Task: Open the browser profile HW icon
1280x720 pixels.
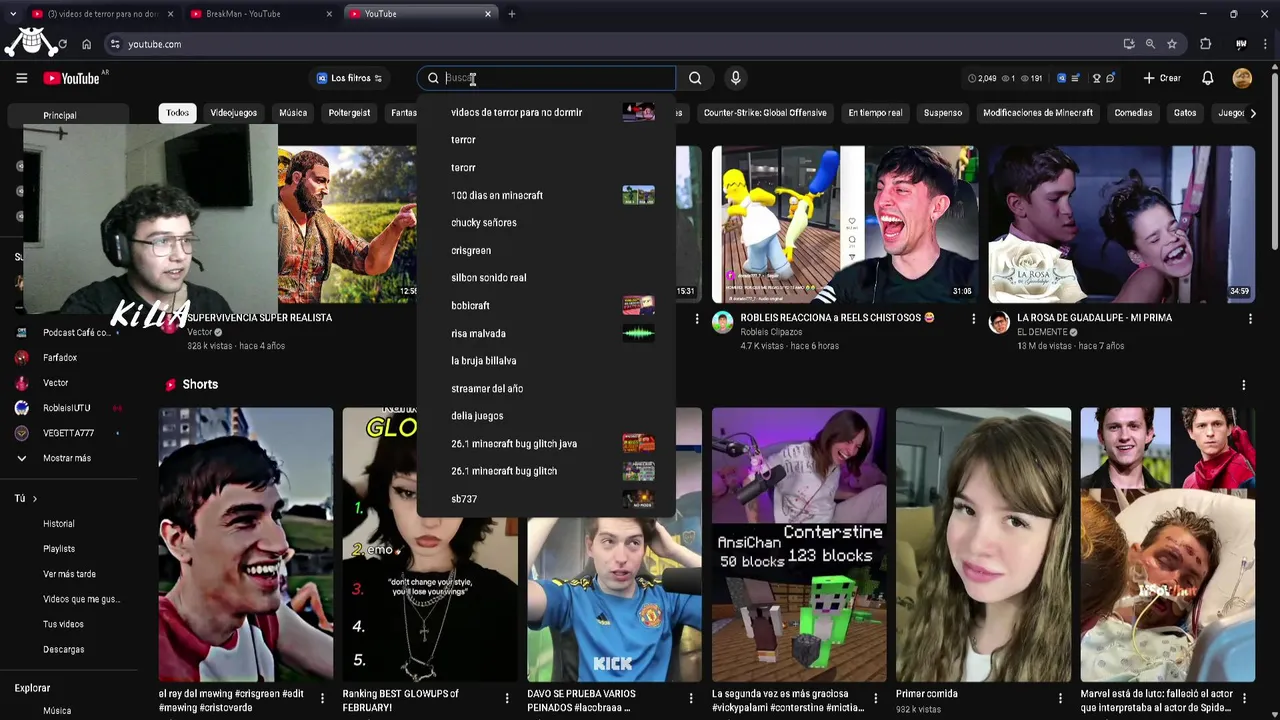Action: (x=1241, y=44)
